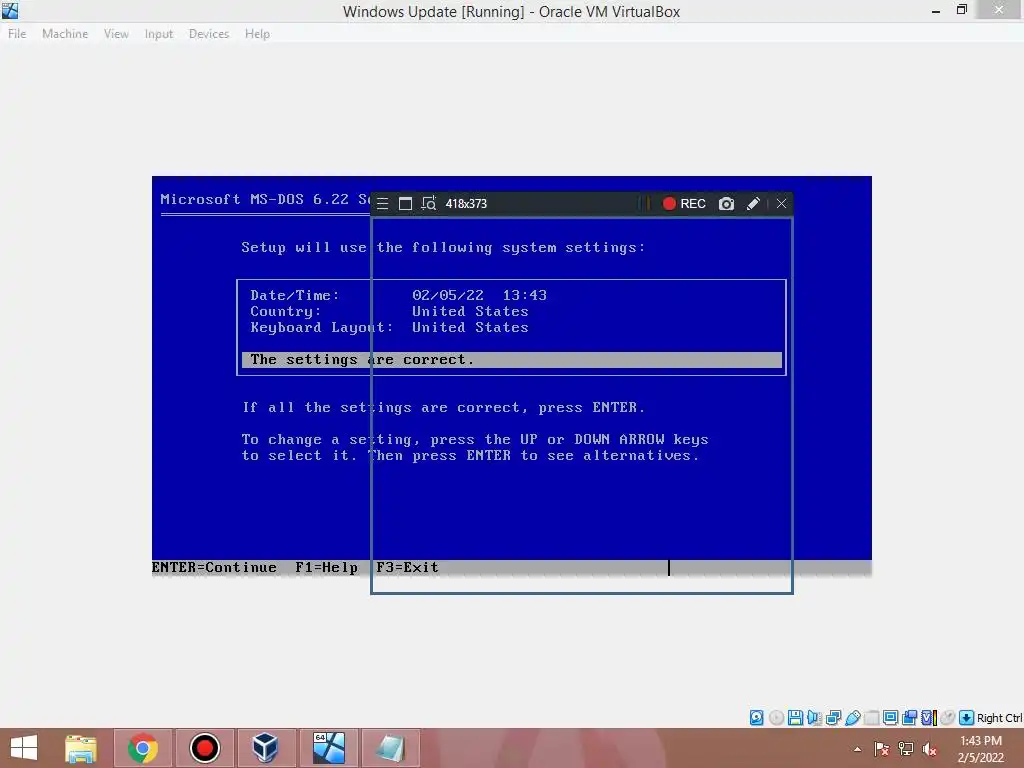
Task: Open the red record app on taskbar
Action: (204, 748)
